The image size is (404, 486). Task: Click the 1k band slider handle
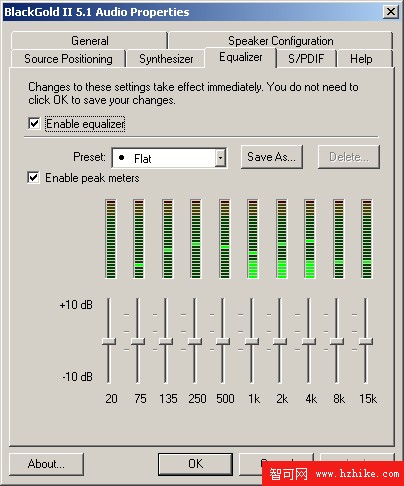pos(252,341)
